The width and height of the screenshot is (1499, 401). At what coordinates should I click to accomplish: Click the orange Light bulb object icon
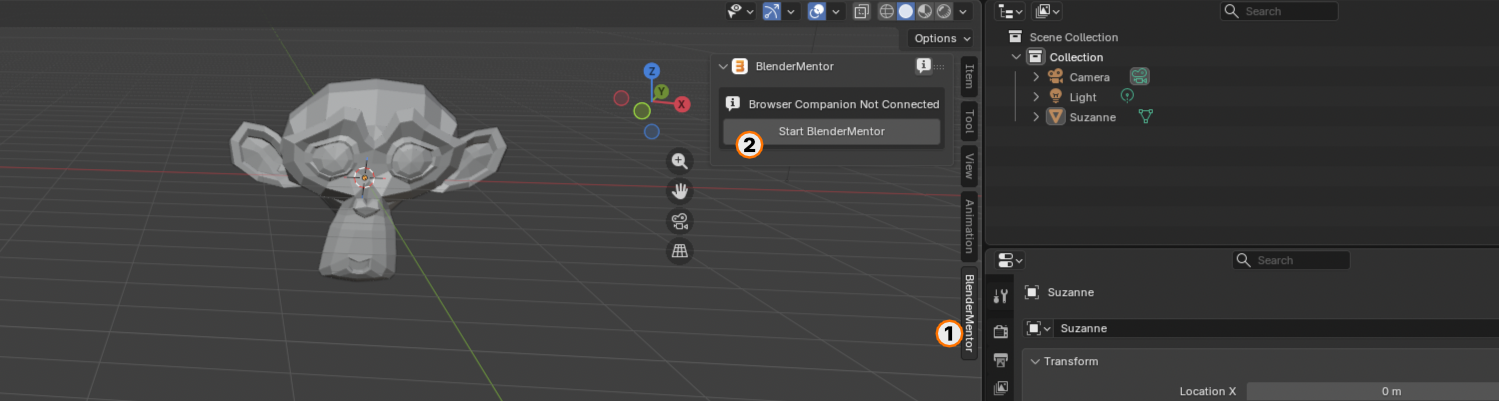pos(1055,97)
